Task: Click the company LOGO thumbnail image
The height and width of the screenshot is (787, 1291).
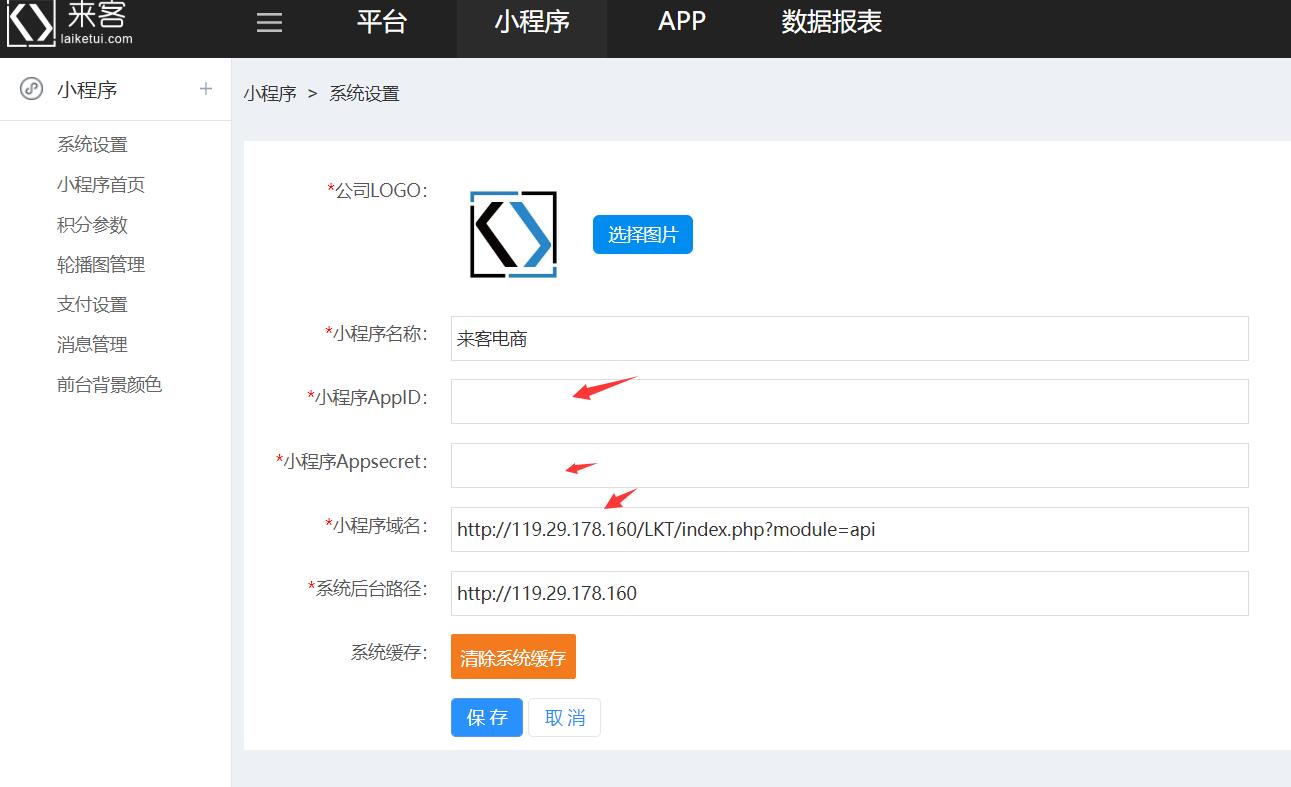Action: click(x=513, y=234)
